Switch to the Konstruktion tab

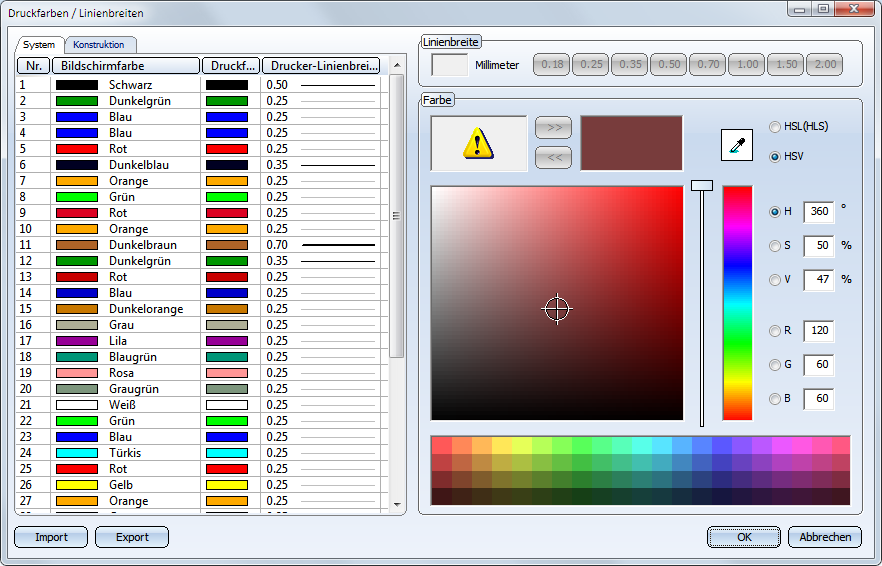(x=98, y=45)
